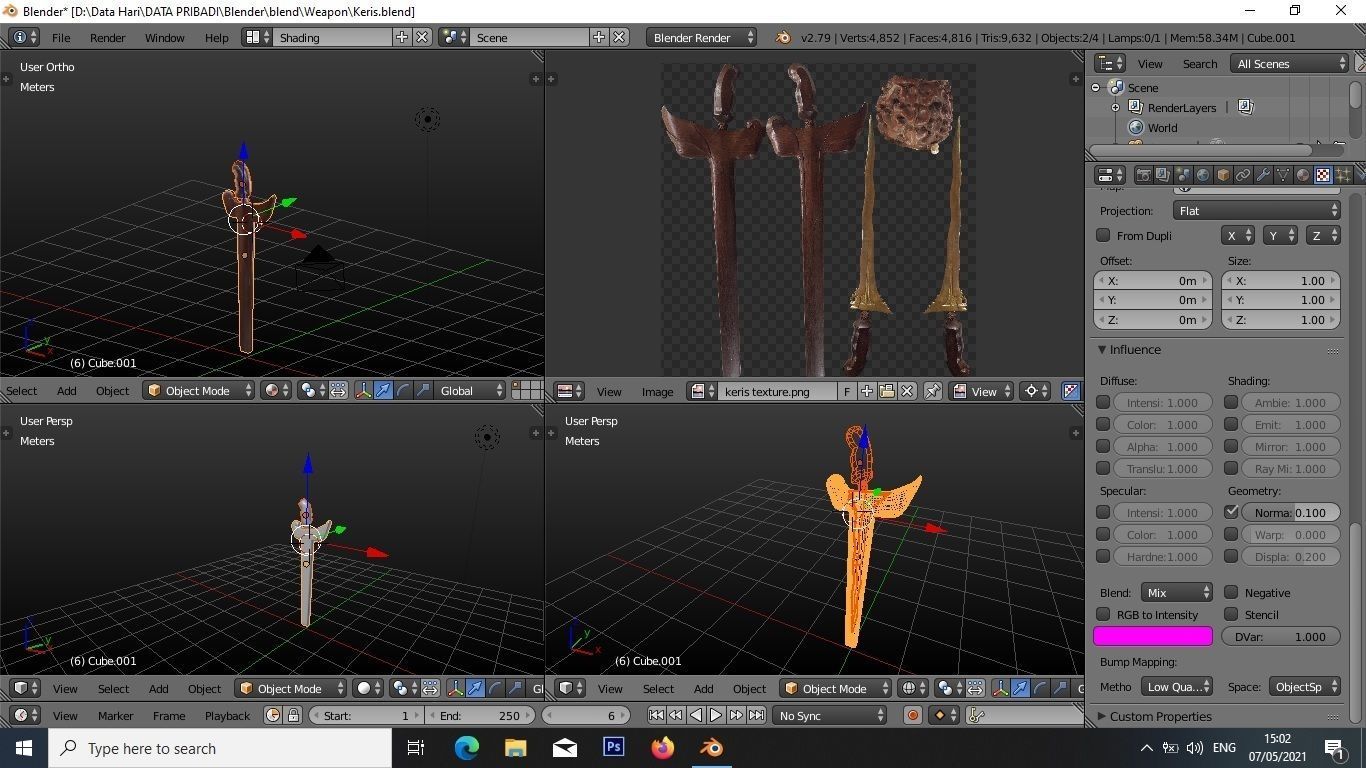Viewport: 1366px width, 768px height.
Task: Open the Object Constraints chain-link tab
Action: (x=1243, y=175)
